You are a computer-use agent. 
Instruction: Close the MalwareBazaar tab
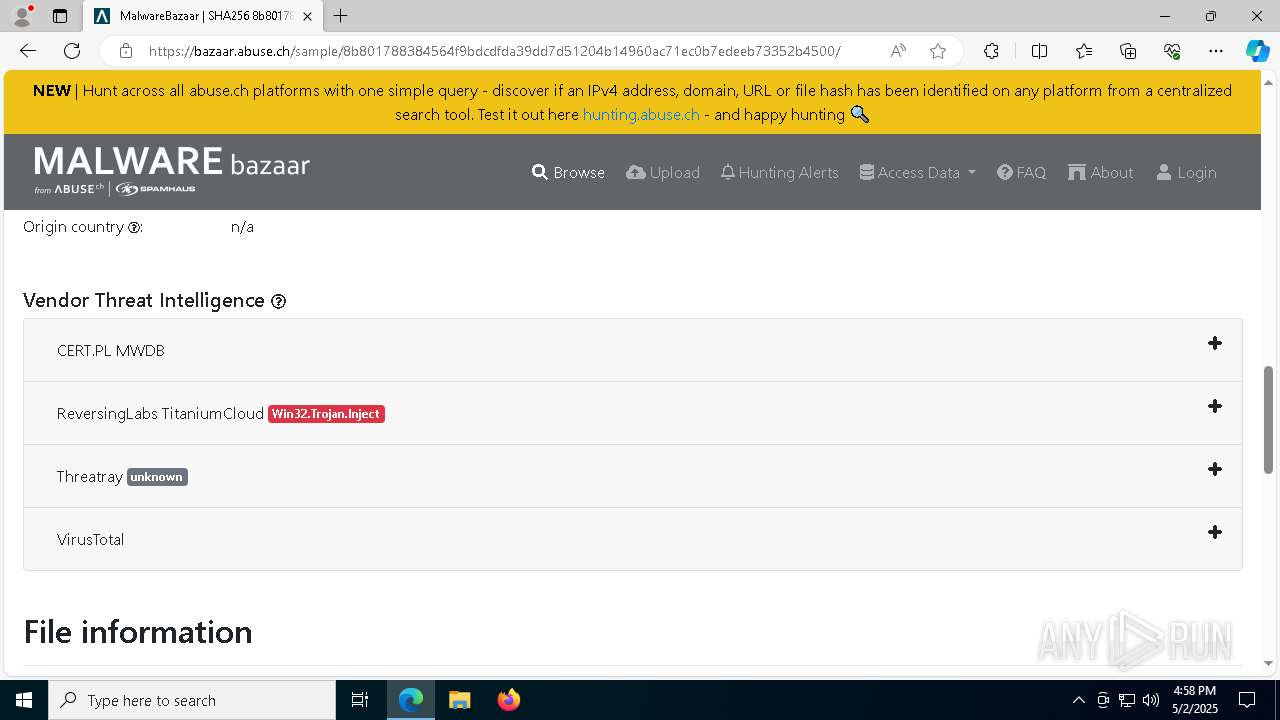(x=307, y=16)
